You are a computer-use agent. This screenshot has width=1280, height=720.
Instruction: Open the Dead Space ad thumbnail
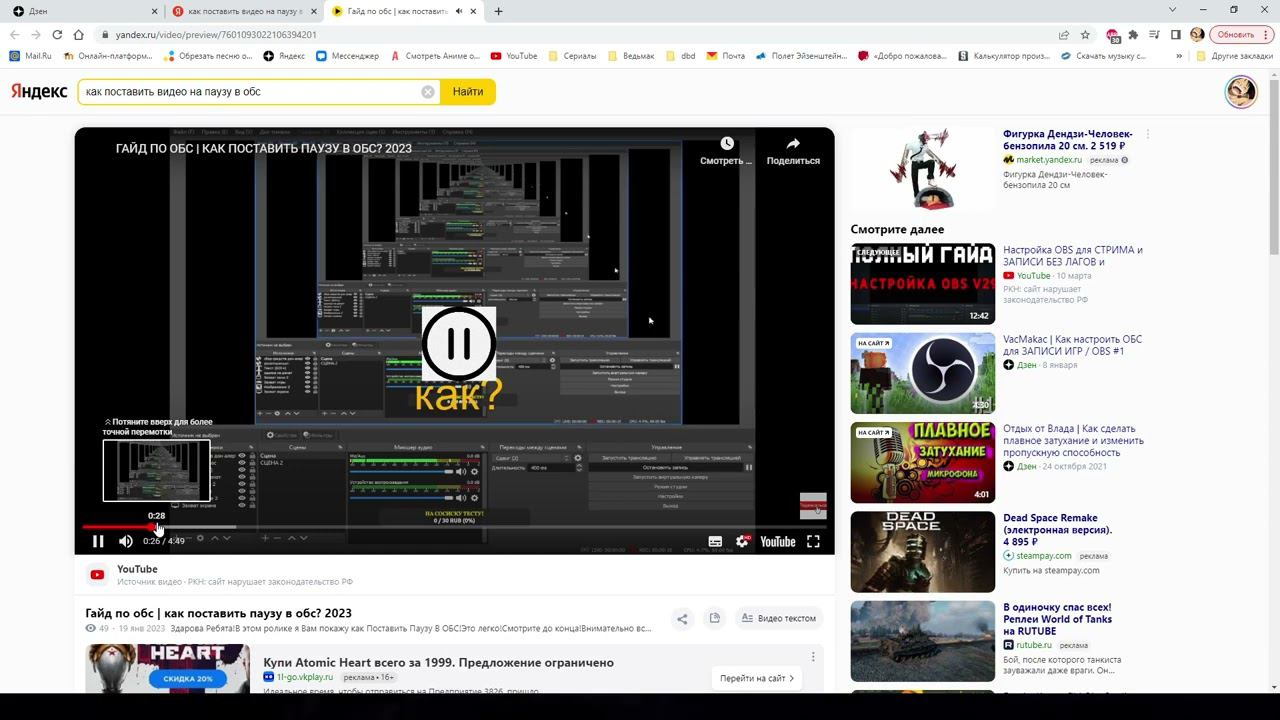coord(923,552)
